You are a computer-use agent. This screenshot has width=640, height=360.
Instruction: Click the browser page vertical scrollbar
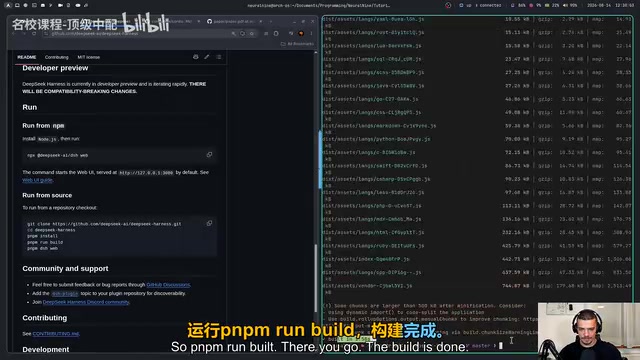316,278
